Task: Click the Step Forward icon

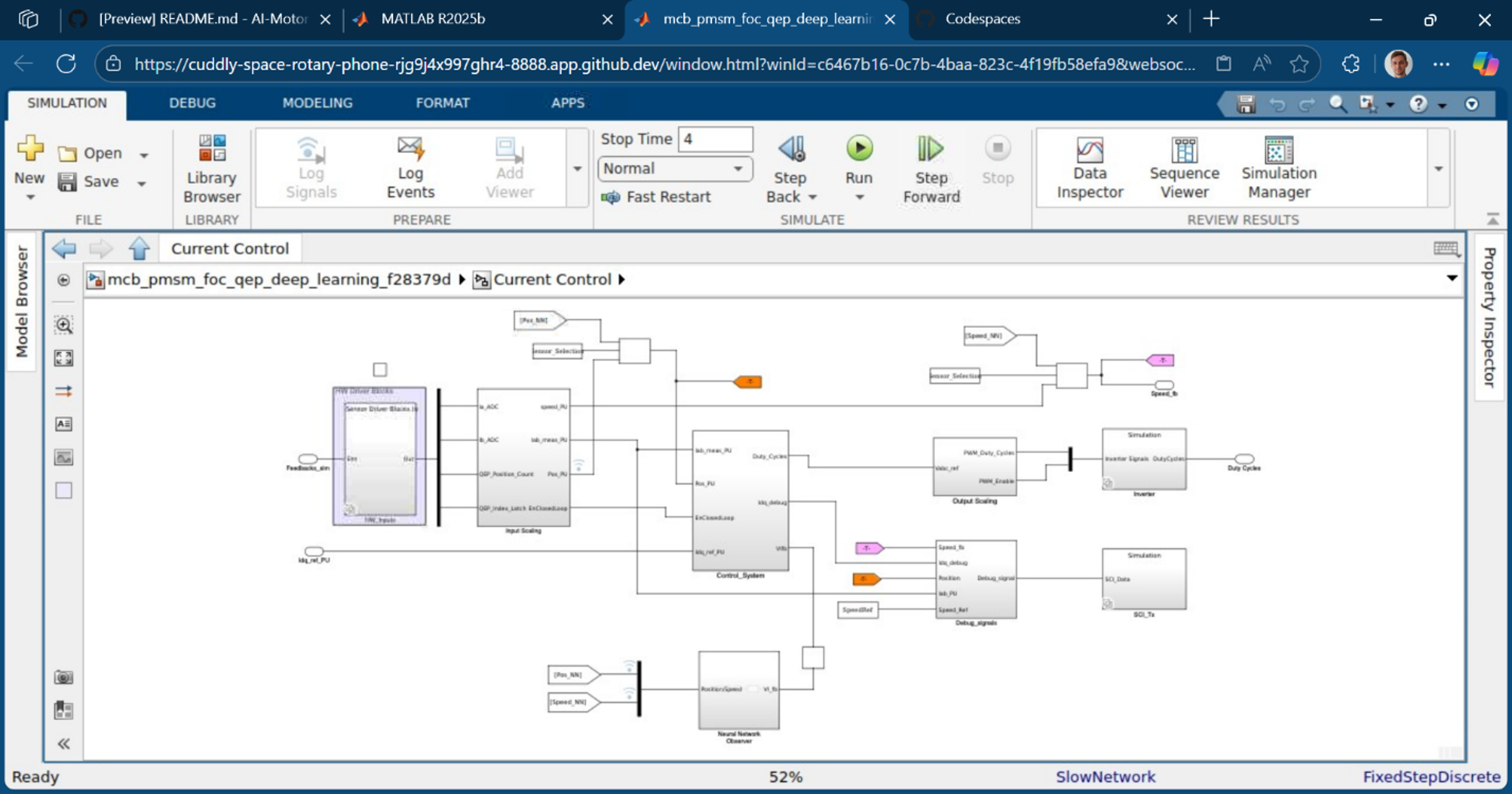Action: (x=930, y=149)
